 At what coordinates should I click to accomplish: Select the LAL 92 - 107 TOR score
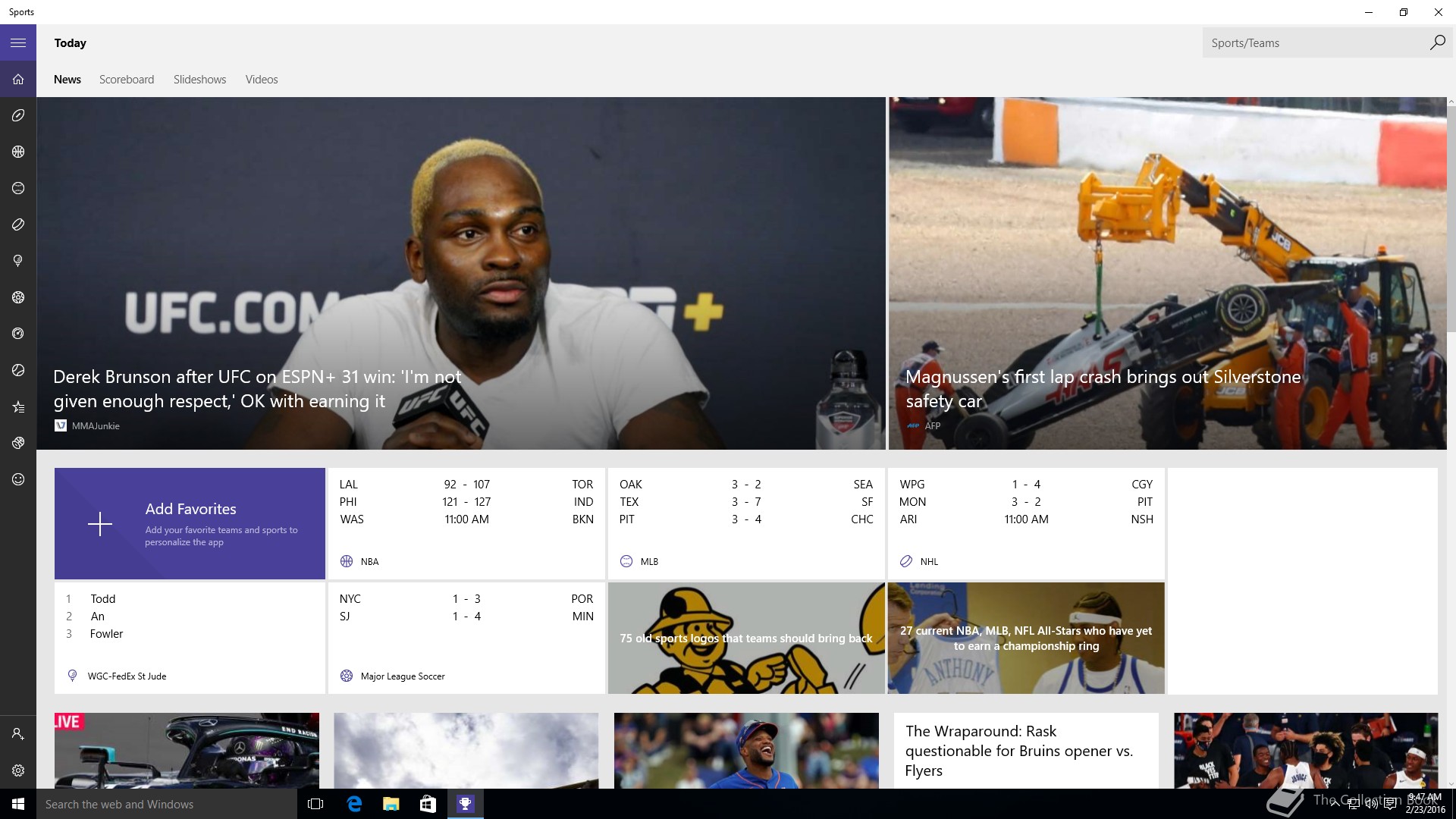coord(466,484)
